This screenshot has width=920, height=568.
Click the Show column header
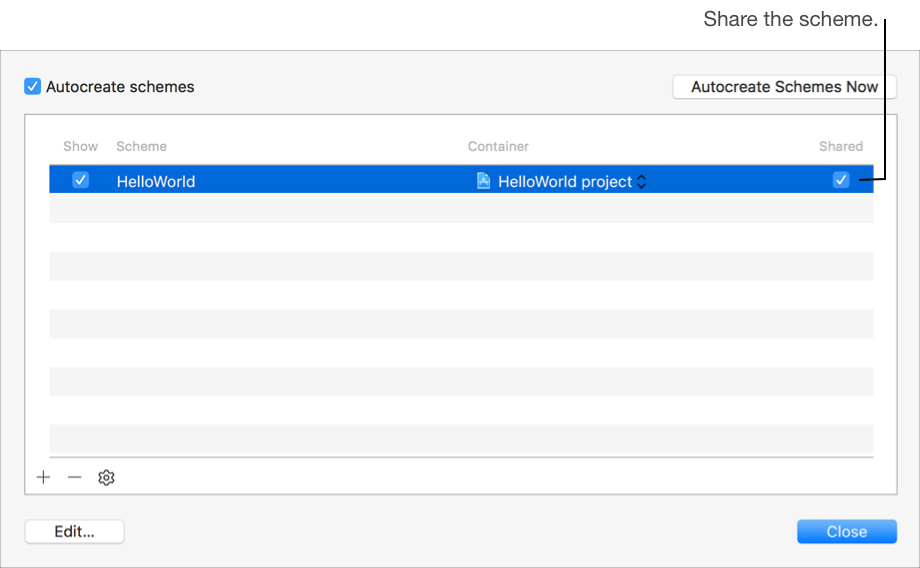tap(80, 146)
